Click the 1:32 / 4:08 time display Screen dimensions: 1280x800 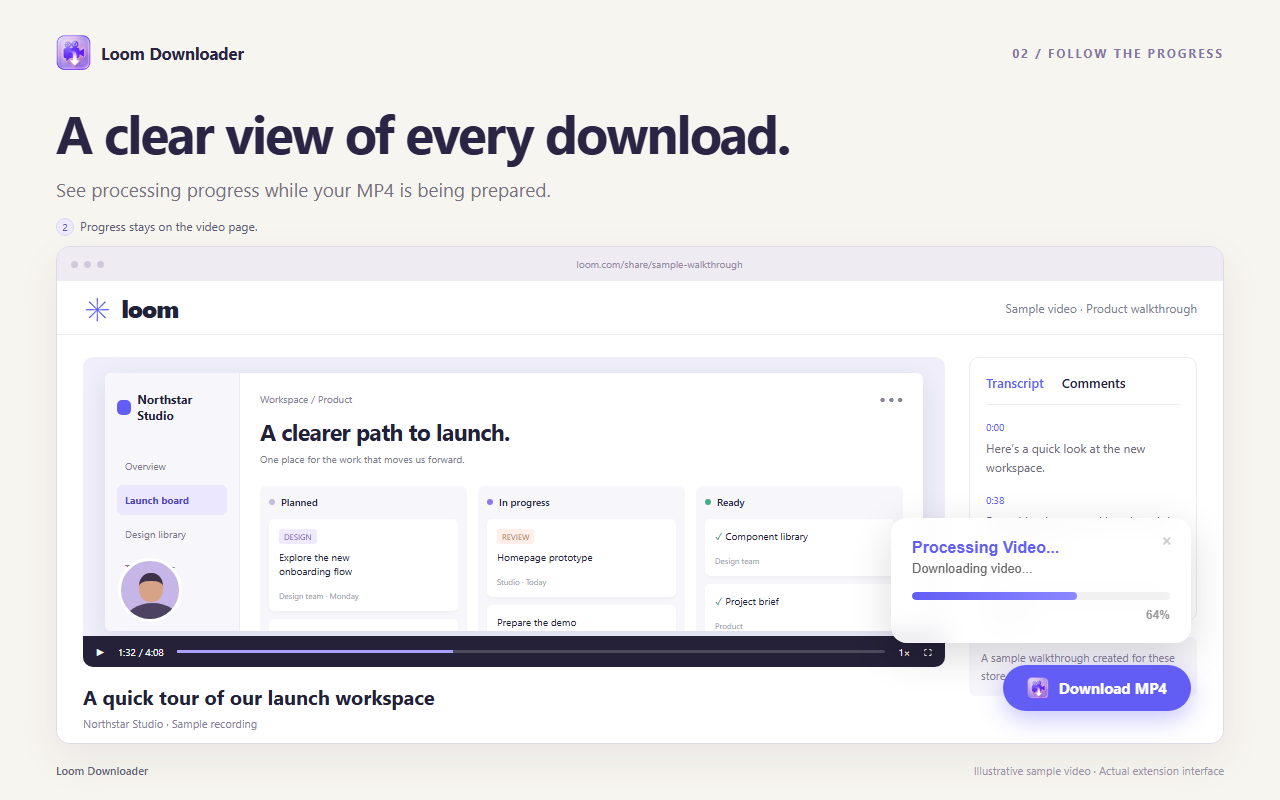(141, 652)
